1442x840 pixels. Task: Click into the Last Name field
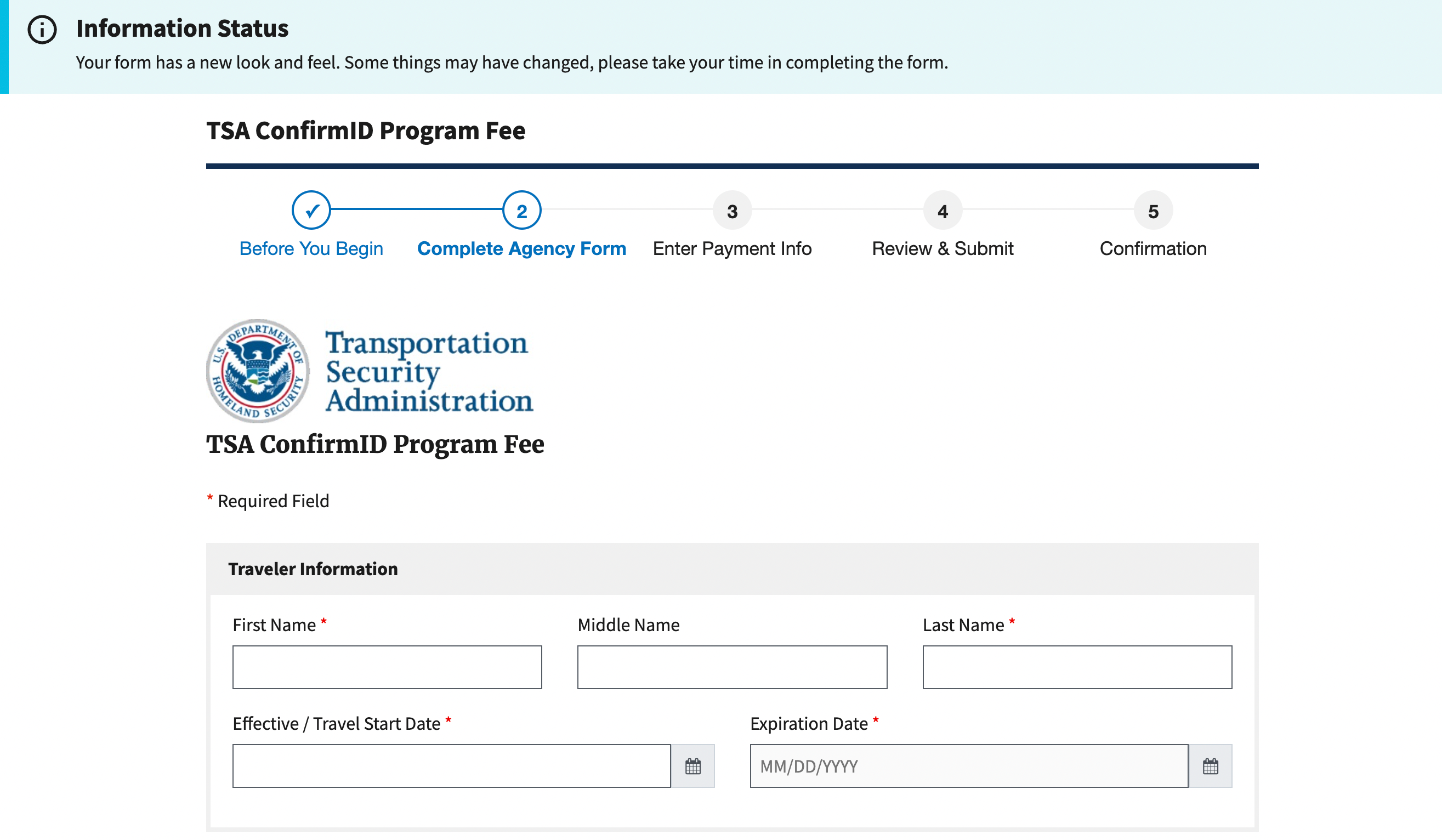(1077, 667)
